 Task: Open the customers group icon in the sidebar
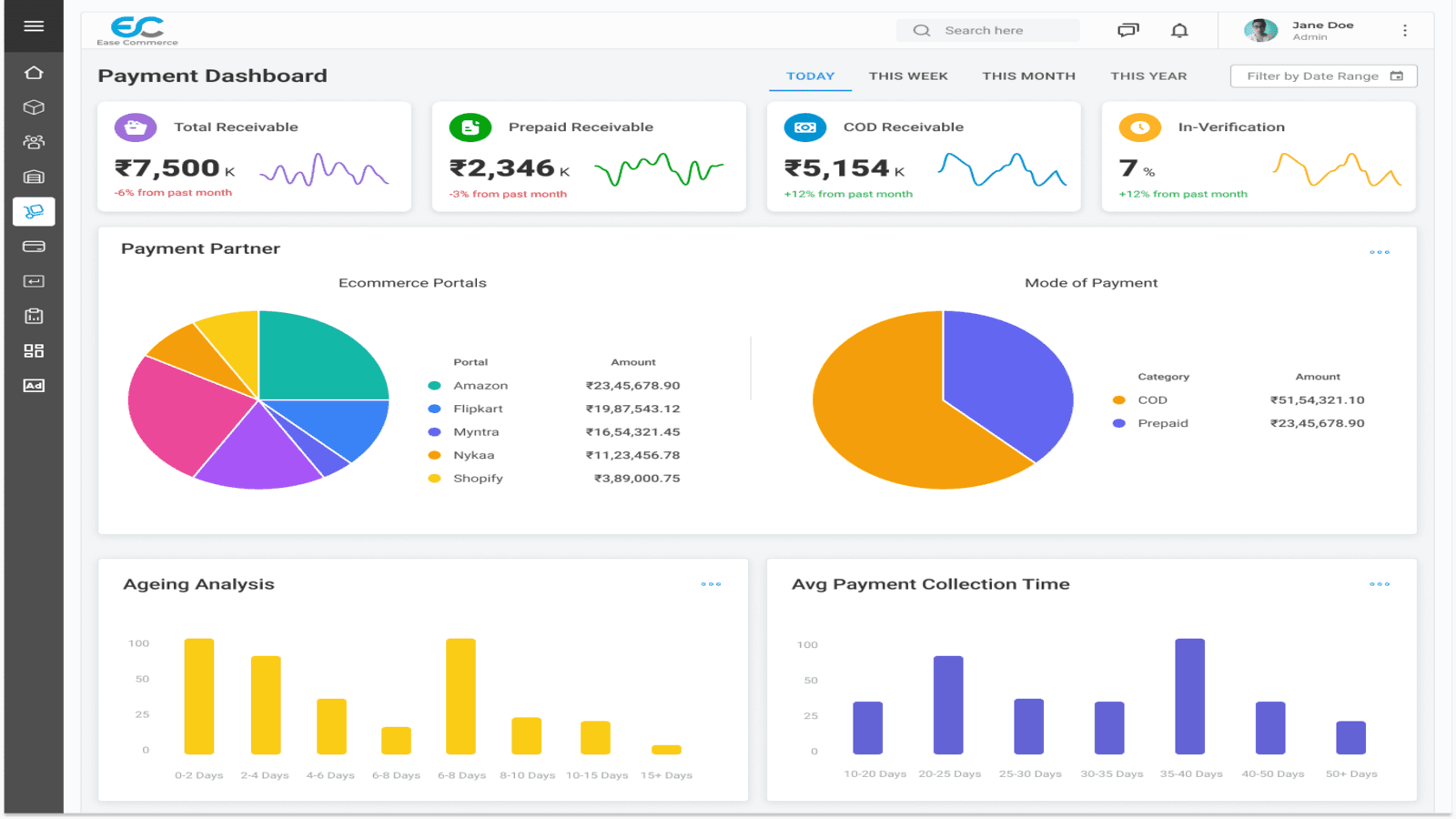coord(34,142)
